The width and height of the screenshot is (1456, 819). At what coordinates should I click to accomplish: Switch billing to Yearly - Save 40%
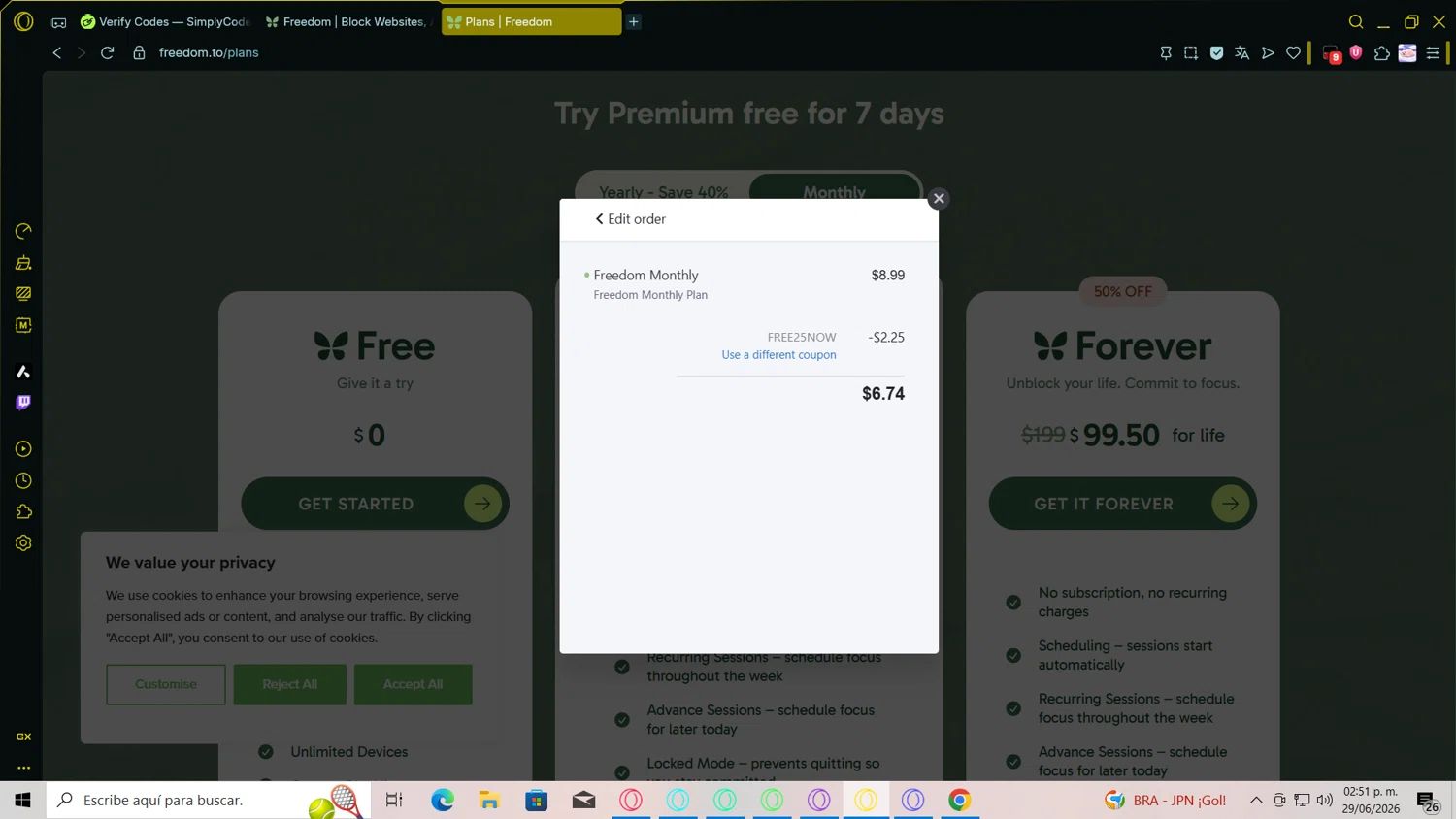(x=663, y=192)
